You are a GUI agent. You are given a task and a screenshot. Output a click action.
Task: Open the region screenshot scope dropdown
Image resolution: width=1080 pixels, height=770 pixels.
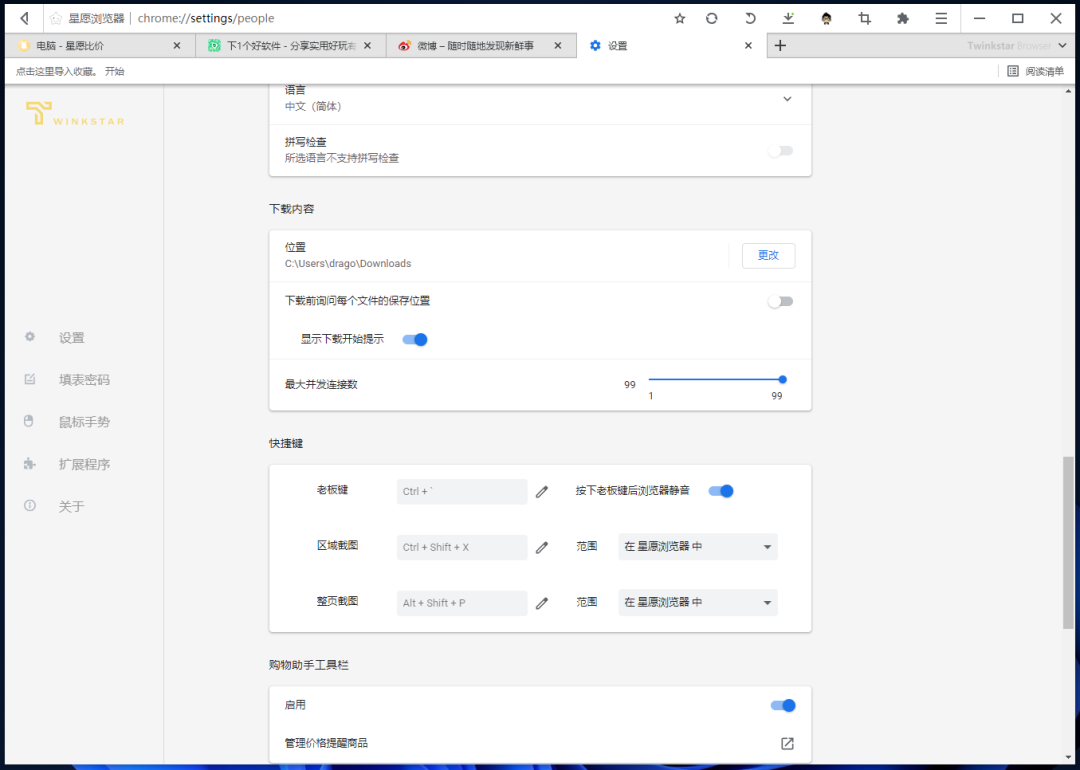[697, 547]
